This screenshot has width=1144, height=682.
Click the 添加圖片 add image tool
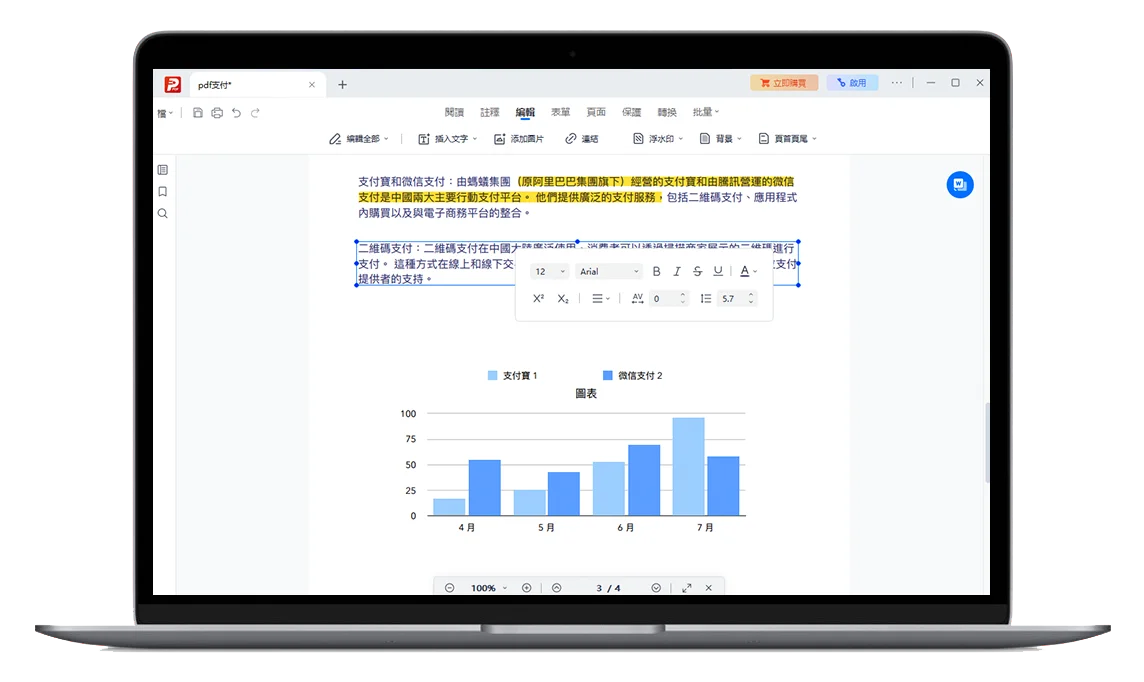tap(519, 139)
